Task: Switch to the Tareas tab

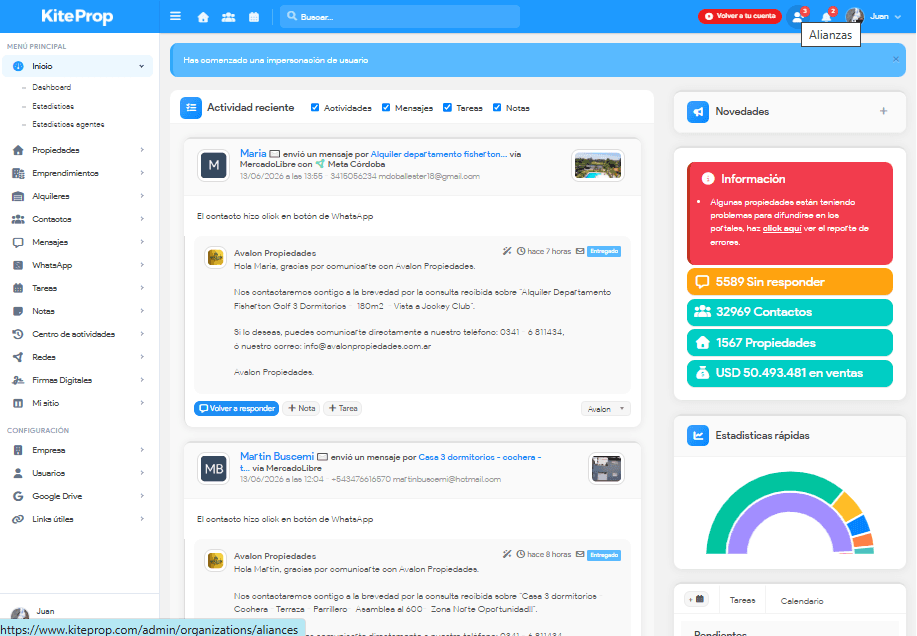Action: point(743,600)
